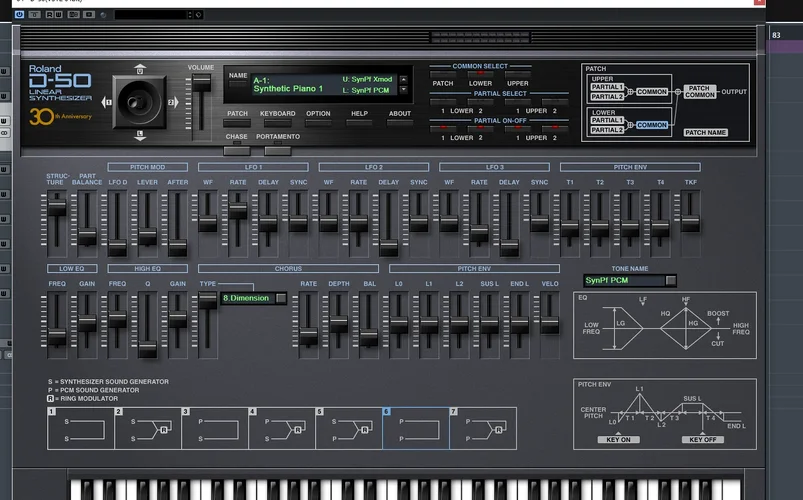Screen dimensions: 803x500
Task: Open the KEYBOARD menu button
Action: click(x=278, y=123)
